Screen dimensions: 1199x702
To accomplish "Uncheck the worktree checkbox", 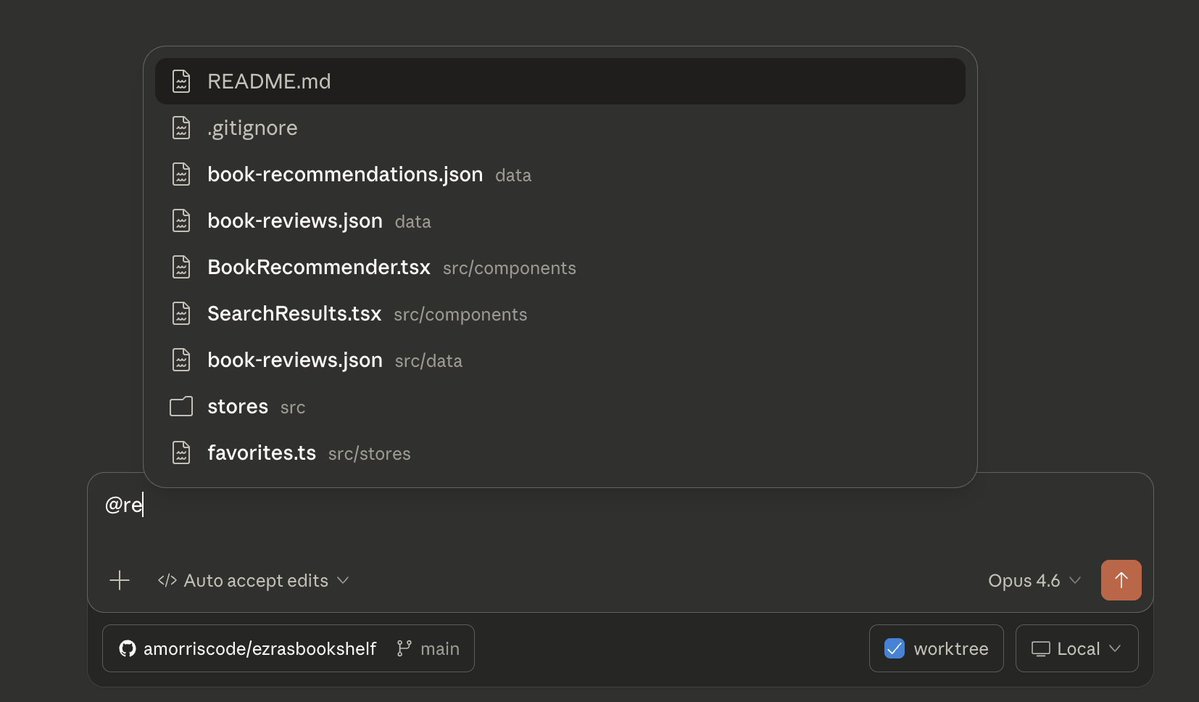I will [894, 648].
